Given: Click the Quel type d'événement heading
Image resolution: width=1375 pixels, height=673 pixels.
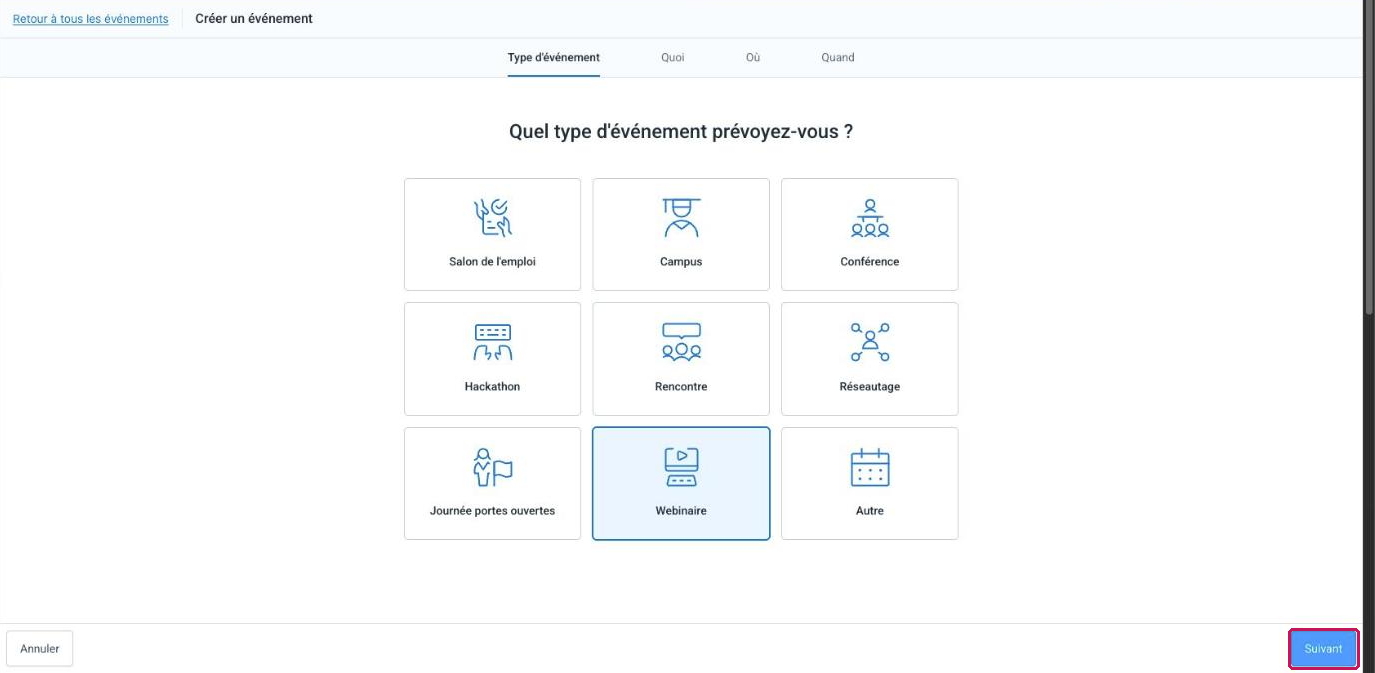Looking at the screenshot, I should pyautogui.click(x=681, y=132).
